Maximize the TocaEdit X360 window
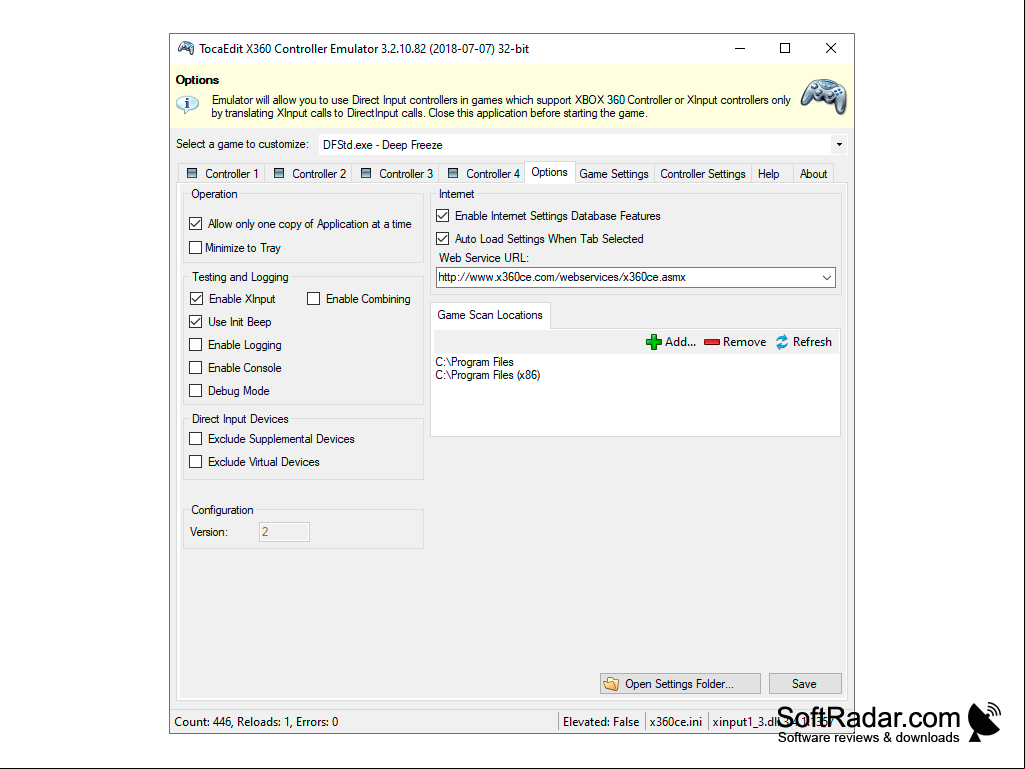The width and height of the screenshot is (1025, 769). 785,48
